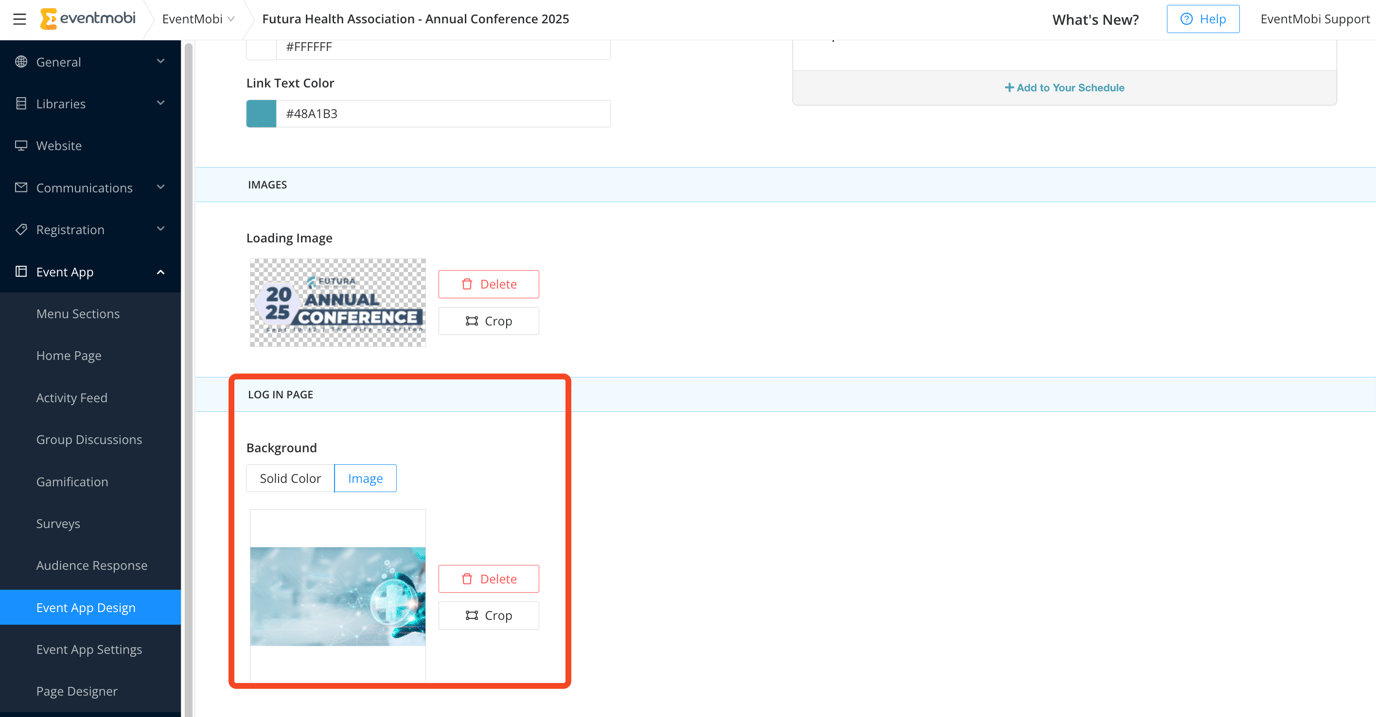This screenshot has height=717, width=1376.
Task: Select Solid Color background option
Action: coord(290,478)
